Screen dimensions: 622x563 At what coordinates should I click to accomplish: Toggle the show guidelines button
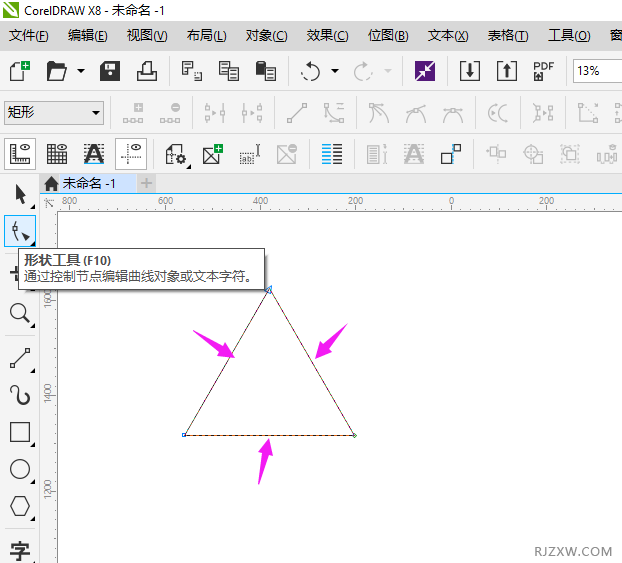[x=131, y=153]
